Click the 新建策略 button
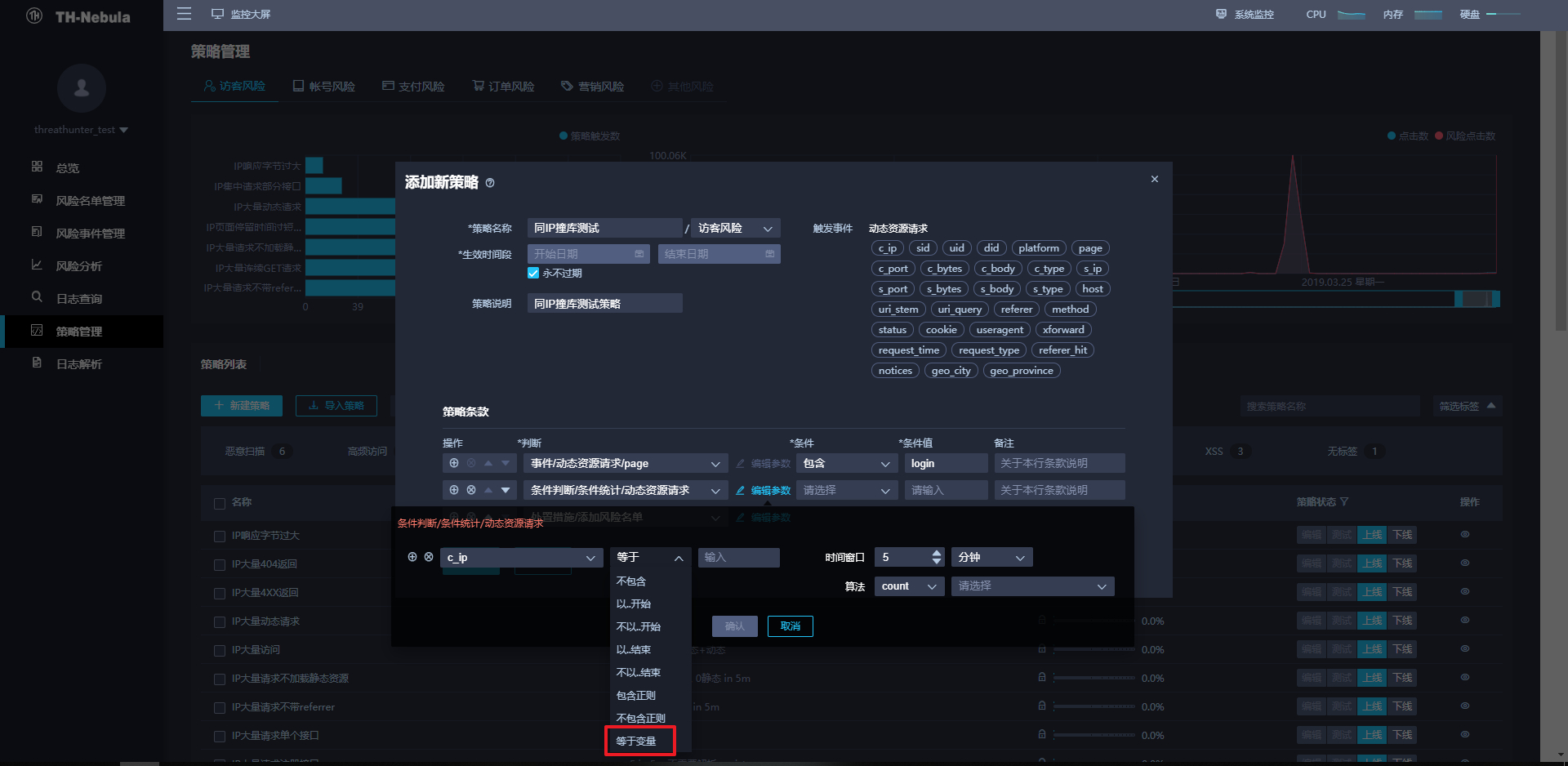The height and width of the screenshot is (766, 1568). pos(242,406)
